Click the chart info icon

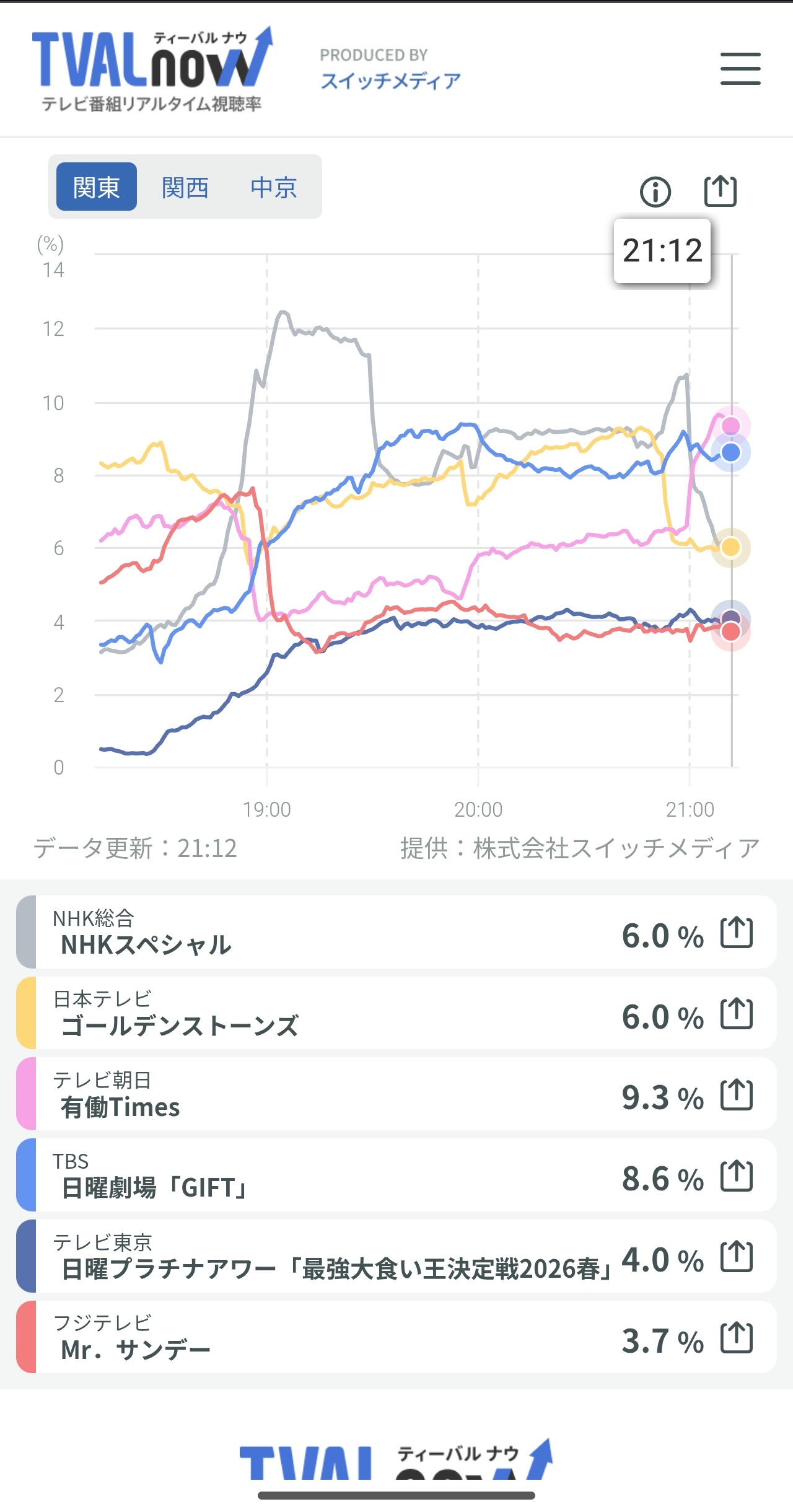coord(655,191)
